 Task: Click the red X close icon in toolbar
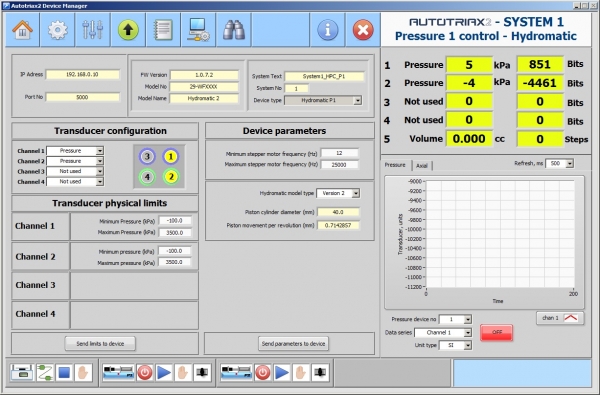click(x=363, y=30)
